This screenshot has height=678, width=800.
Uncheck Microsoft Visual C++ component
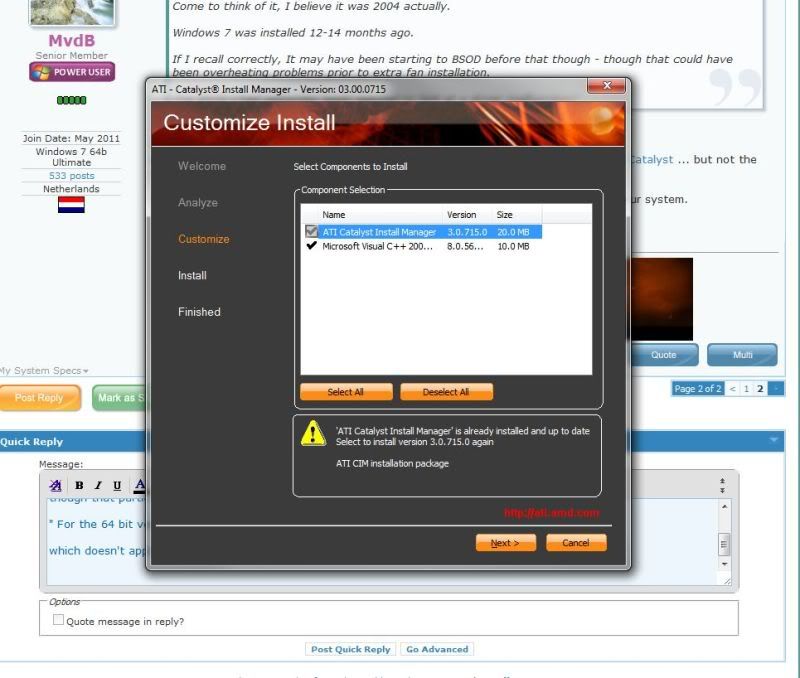click(x=311, y=246)
